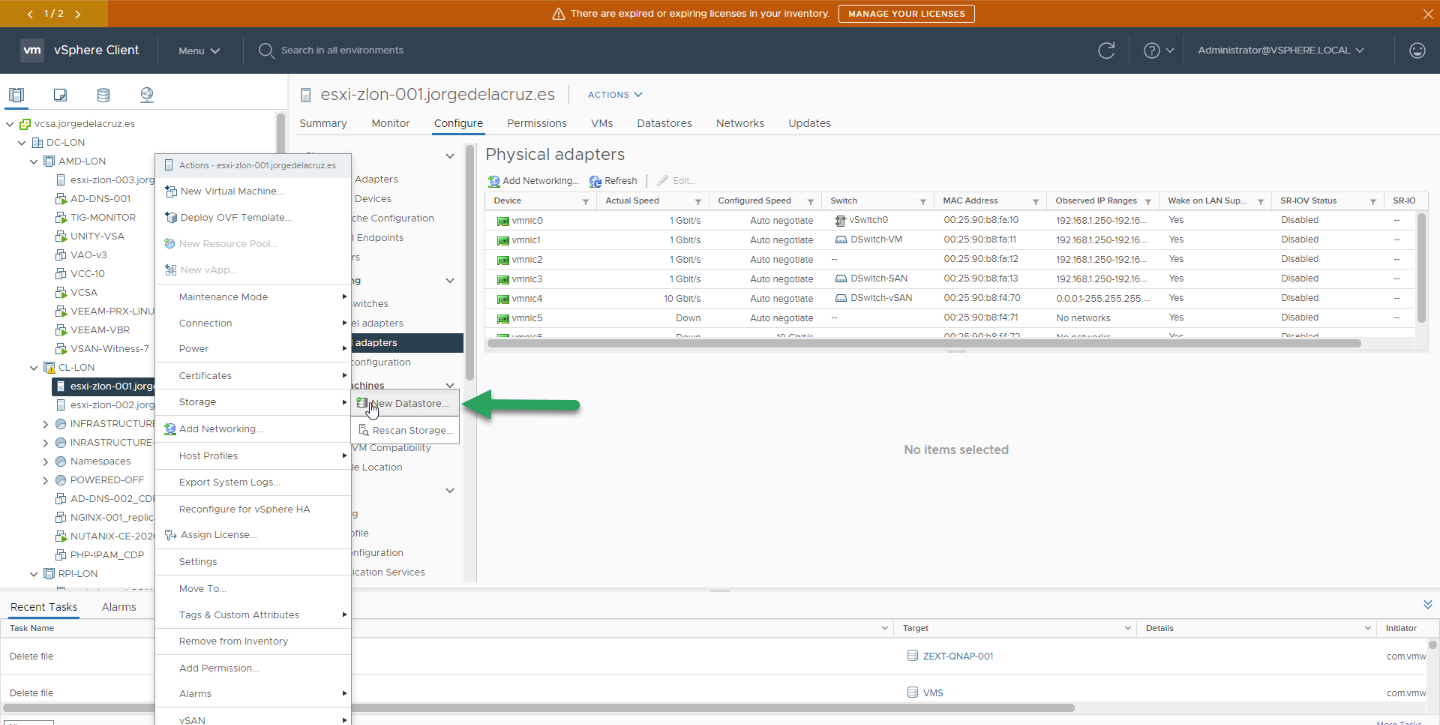Click the vm logo in the header
Image resolution: width=1440 pixels, height=725 pixels.
32,50
